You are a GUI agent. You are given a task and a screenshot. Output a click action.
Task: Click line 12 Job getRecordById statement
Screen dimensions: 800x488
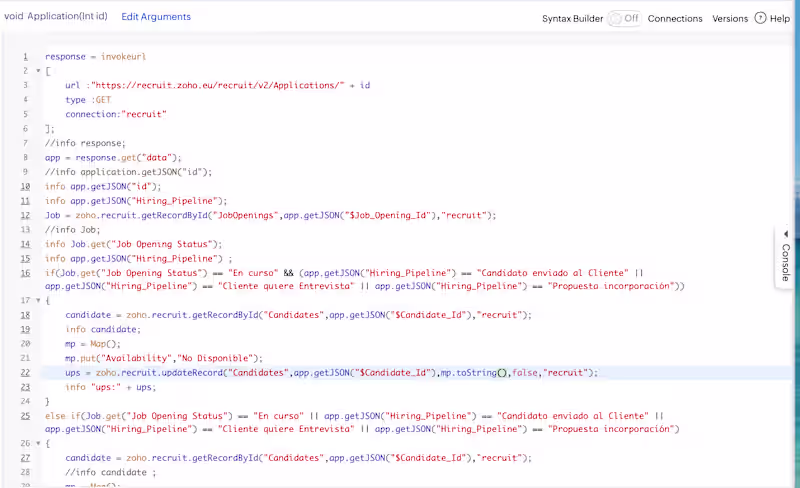270,215
